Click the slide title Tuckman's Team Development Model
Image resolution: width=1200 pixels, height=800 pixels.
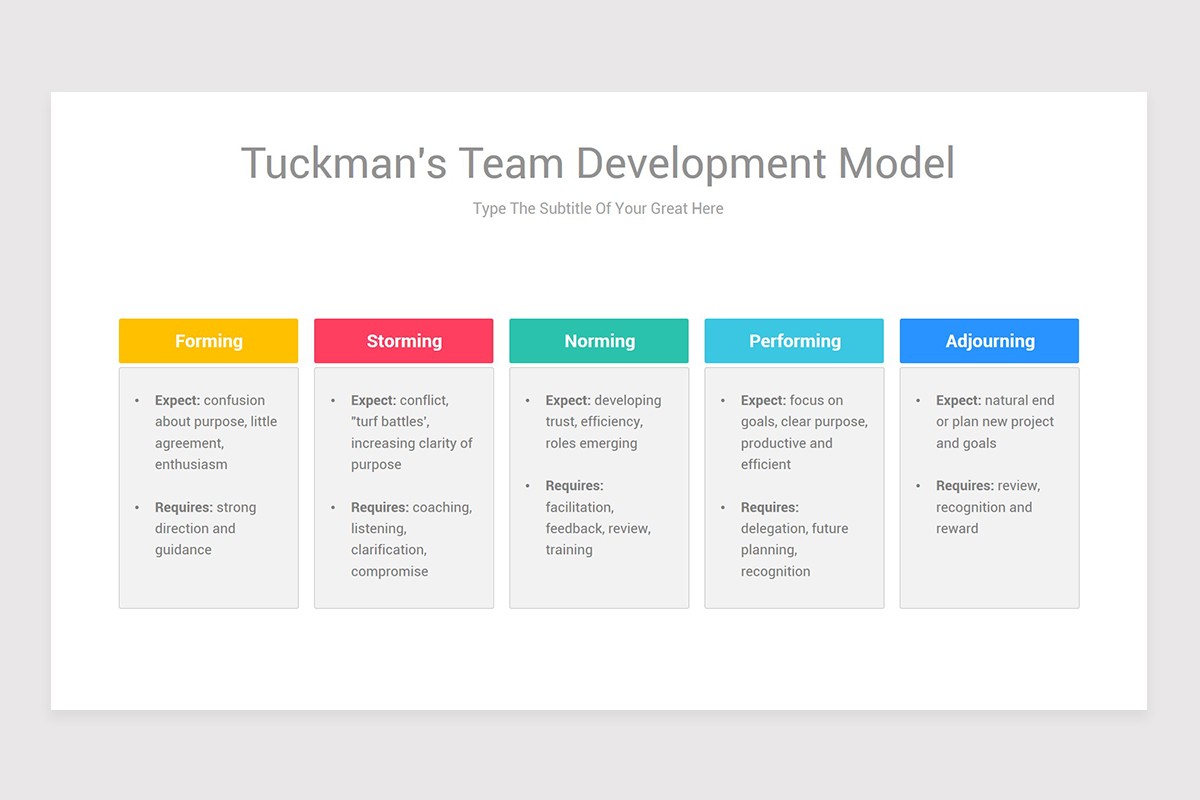pos(598,163)
